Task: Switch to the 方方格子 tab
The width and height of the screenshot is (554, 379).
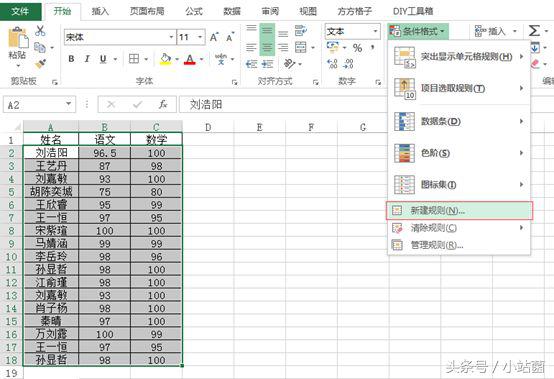Action: click(x=354, y=11)
